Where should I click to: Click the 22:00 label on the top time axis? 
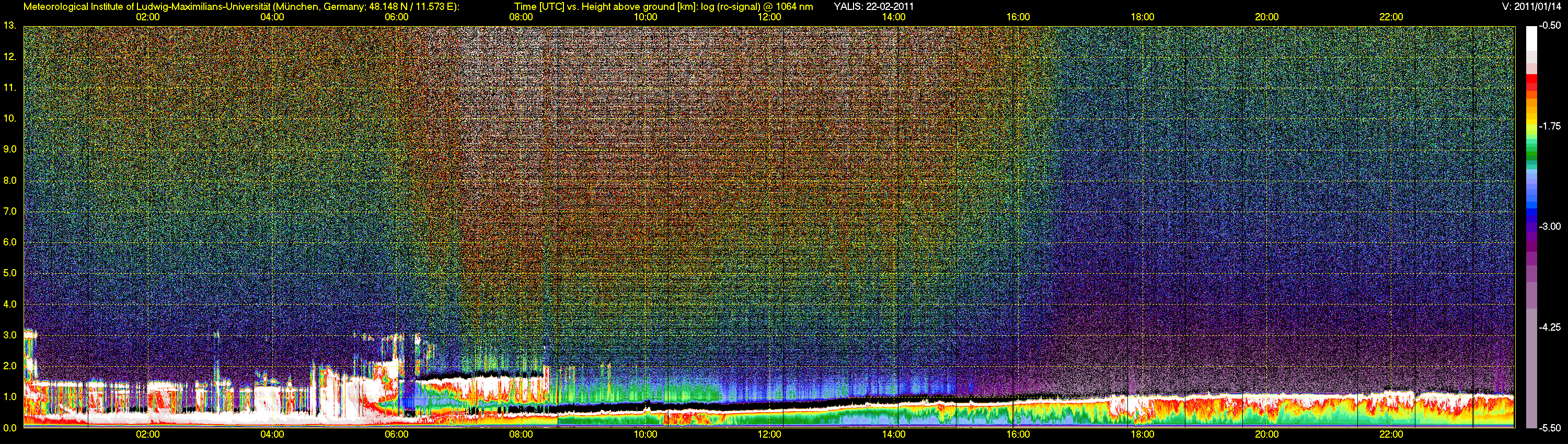coord(1391,17)
